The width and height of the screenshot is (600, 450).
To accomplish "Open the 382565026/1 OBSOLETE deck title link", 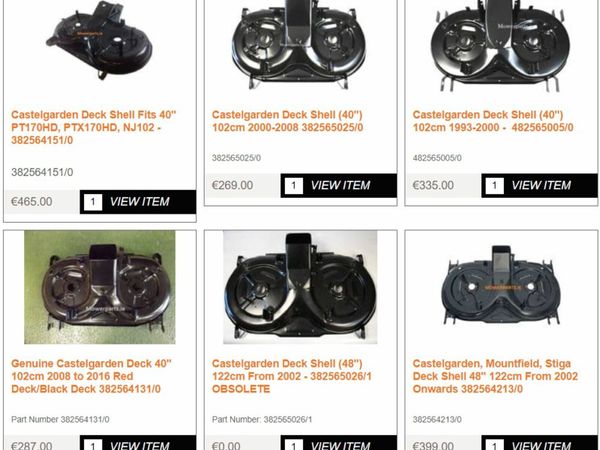I will point(292,376).
